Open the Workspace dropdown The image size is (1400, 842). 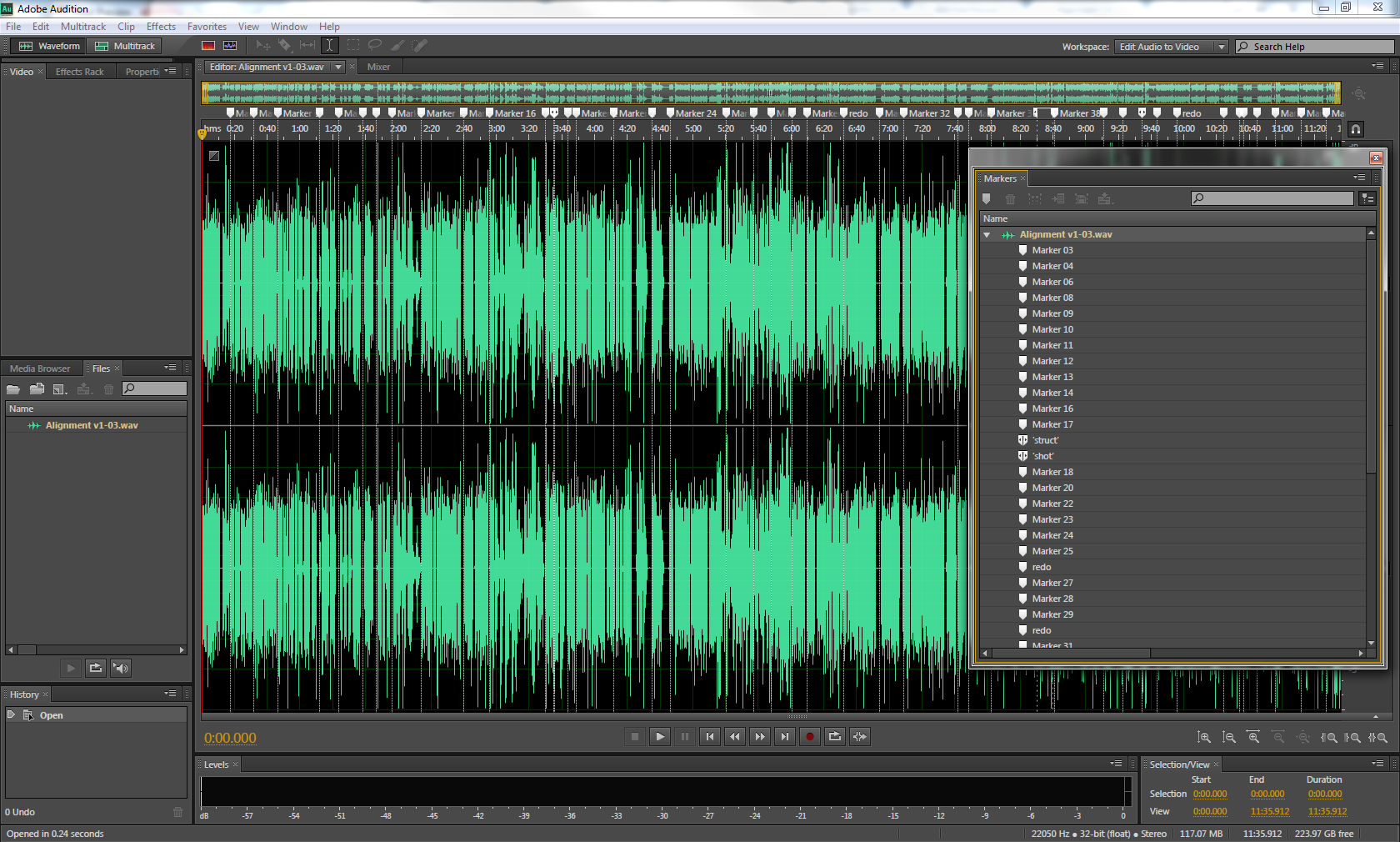point(1171,47)
